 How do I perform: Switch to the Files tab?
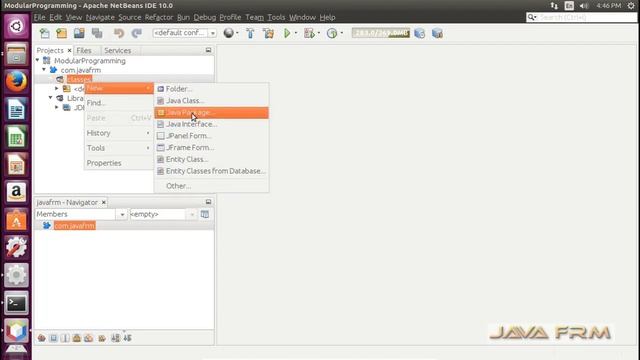click(x=84, y=50)
